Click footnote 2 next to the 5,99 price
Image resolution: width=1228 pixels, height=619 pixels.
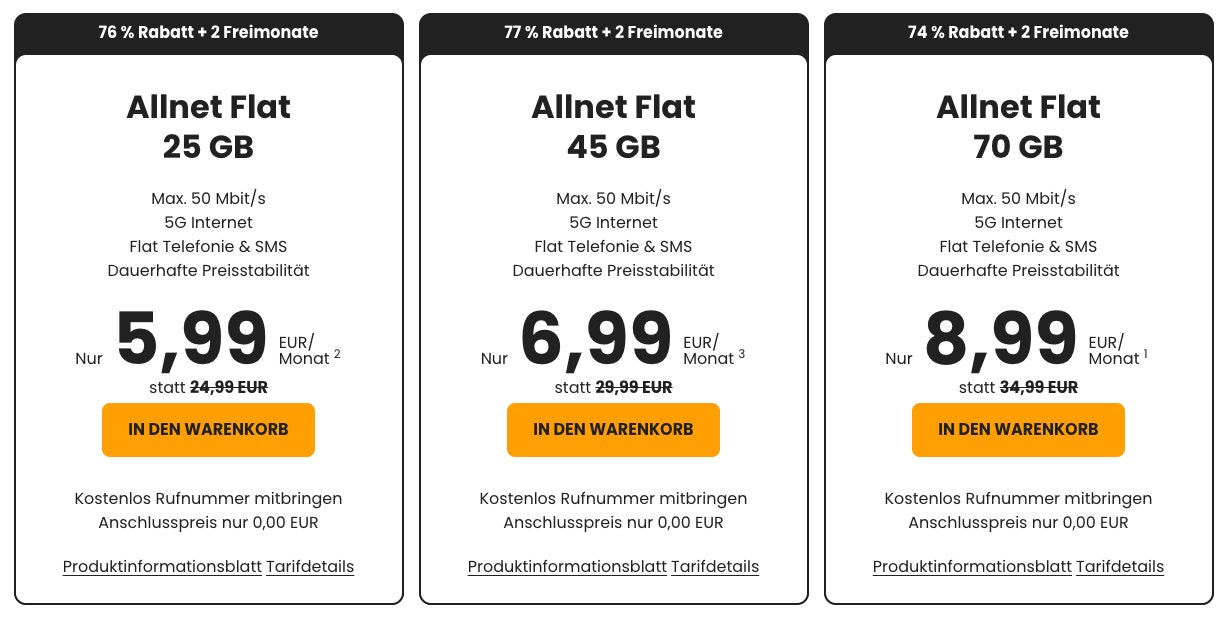click(337, 352)
